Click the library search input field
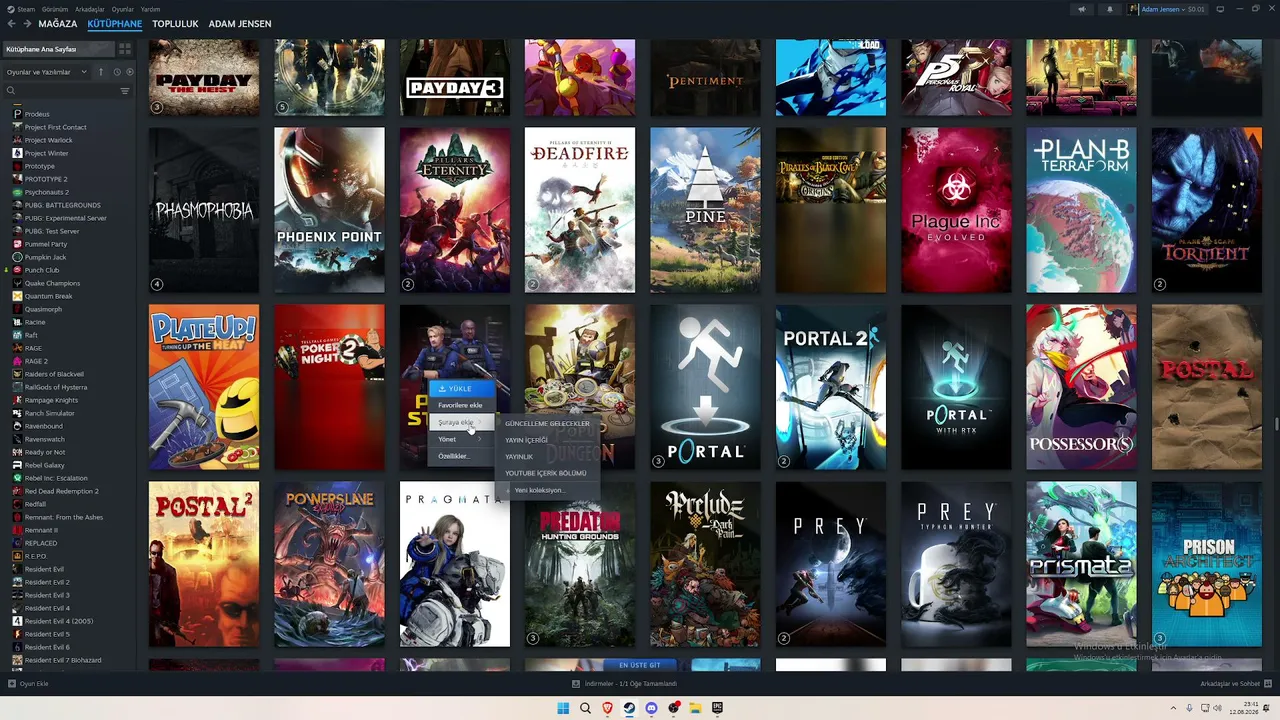The image size is (1280, 720). click(x=66, y=91)
